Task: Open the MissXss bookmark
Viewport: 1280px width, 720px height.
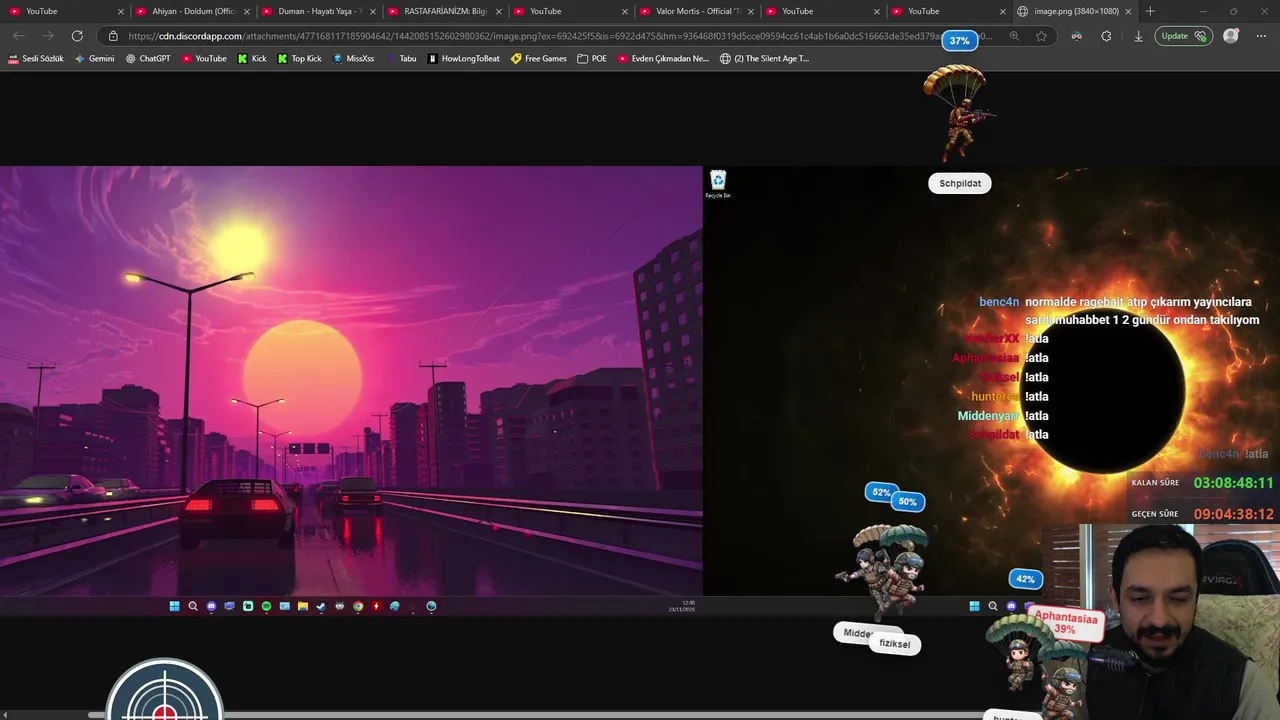Action: pyautogui.click(x=353, y=58)
